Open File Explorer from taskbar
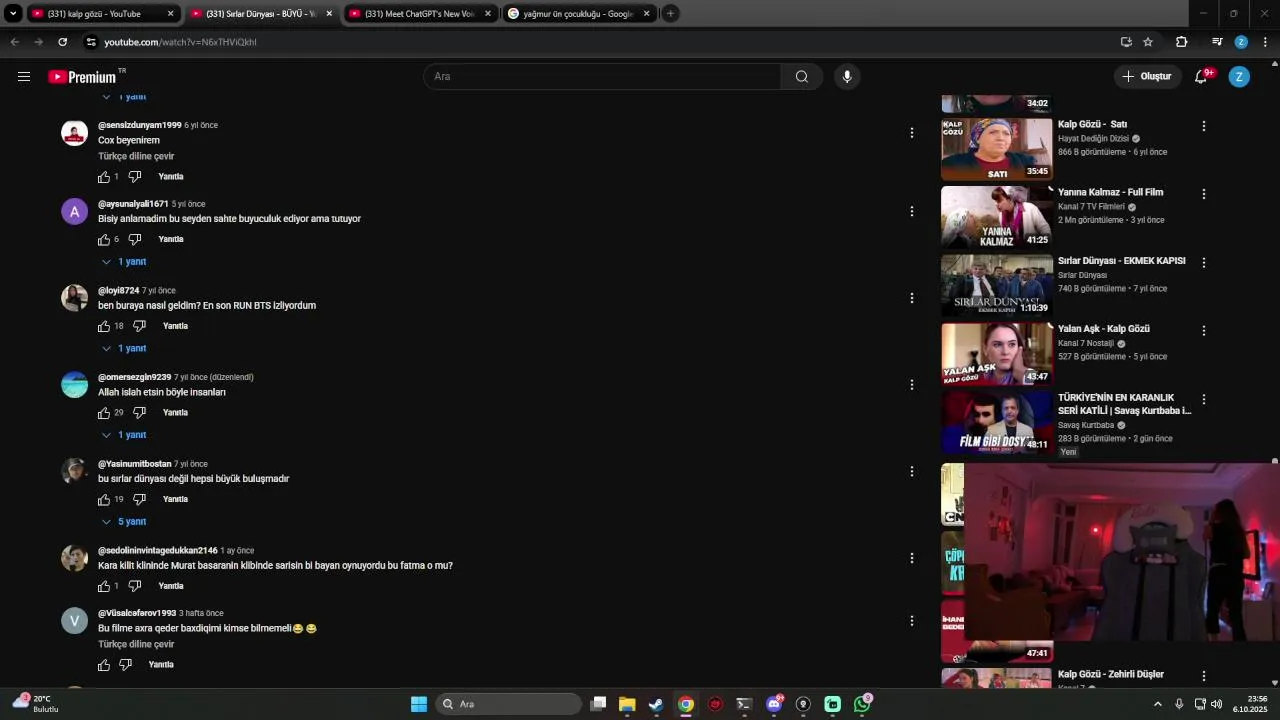The width and height of the screenshot is (1280, 720). 627,704
